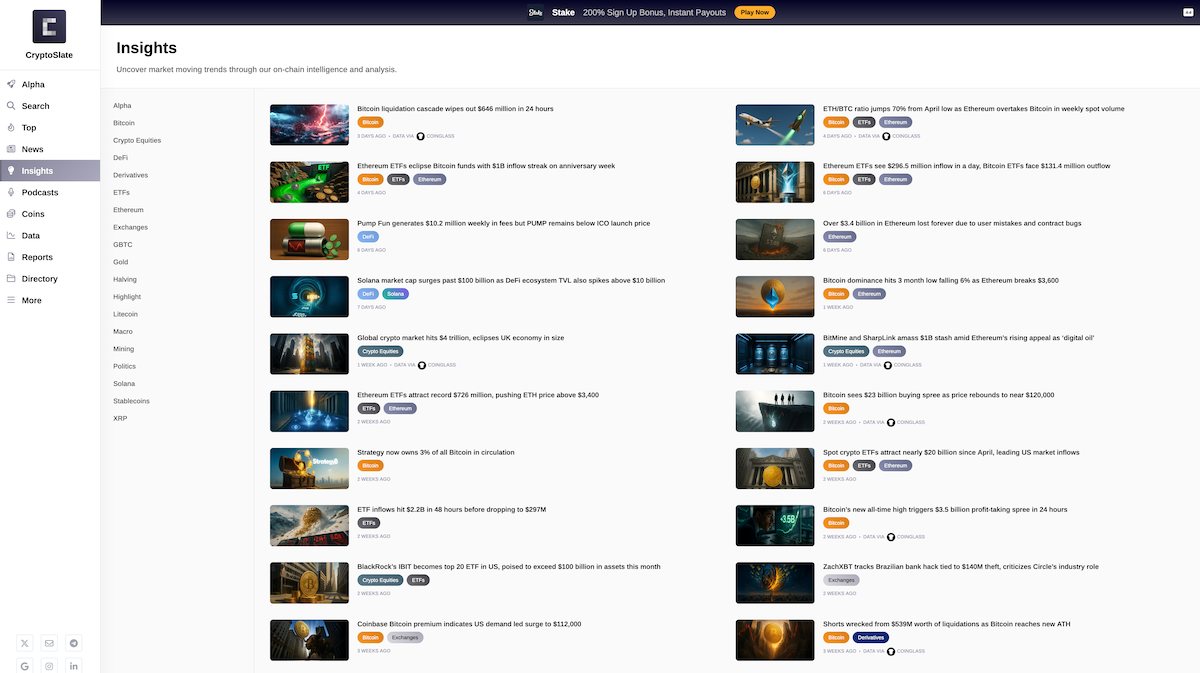
Task: Click Bitcoin tag under Strategy now owns 3% article
Action: pyautogui.click(x=370, y=466)
